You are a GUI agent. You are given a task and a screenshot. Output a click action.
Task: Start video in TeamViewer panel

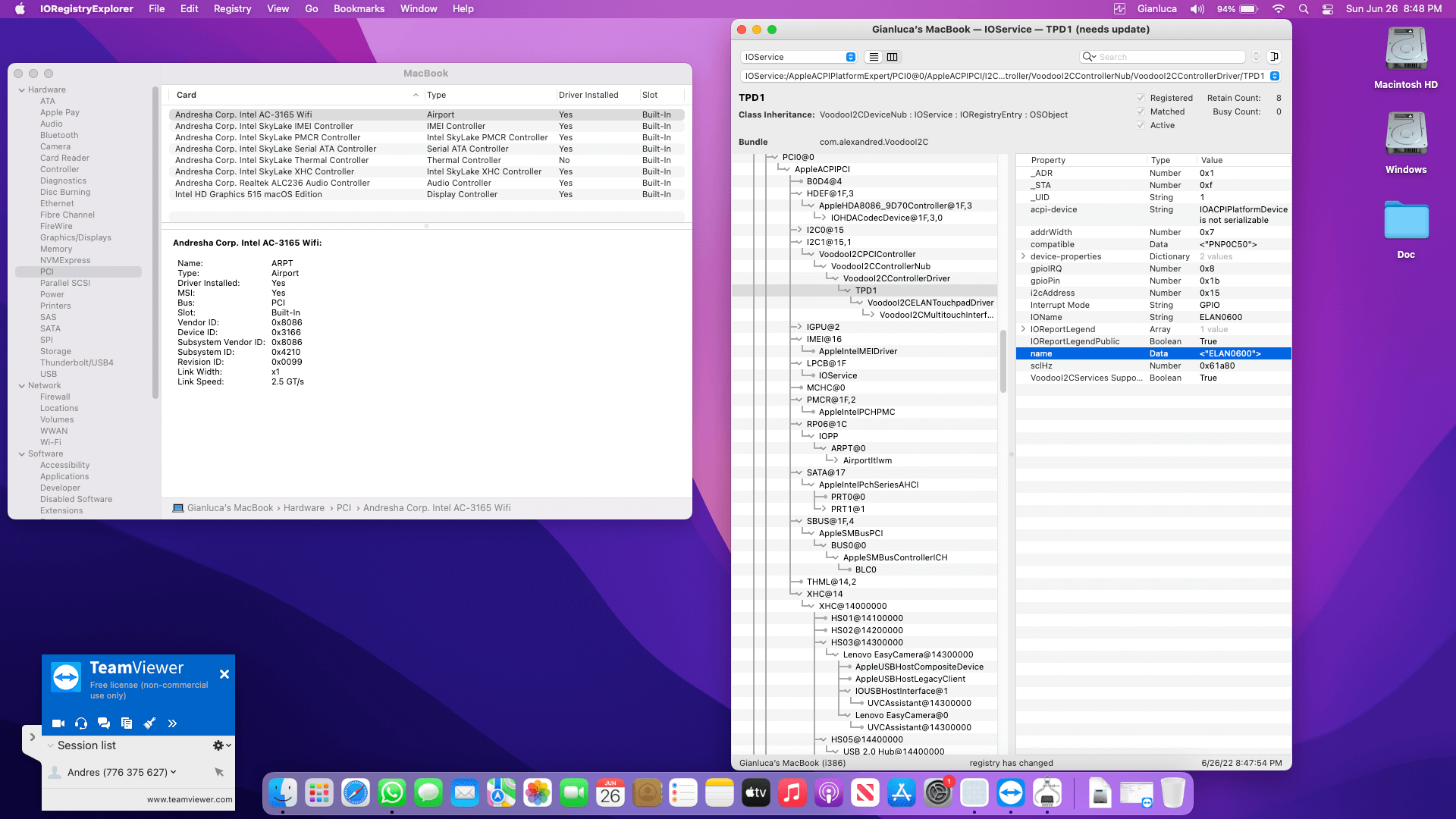(x=58, y=723)
